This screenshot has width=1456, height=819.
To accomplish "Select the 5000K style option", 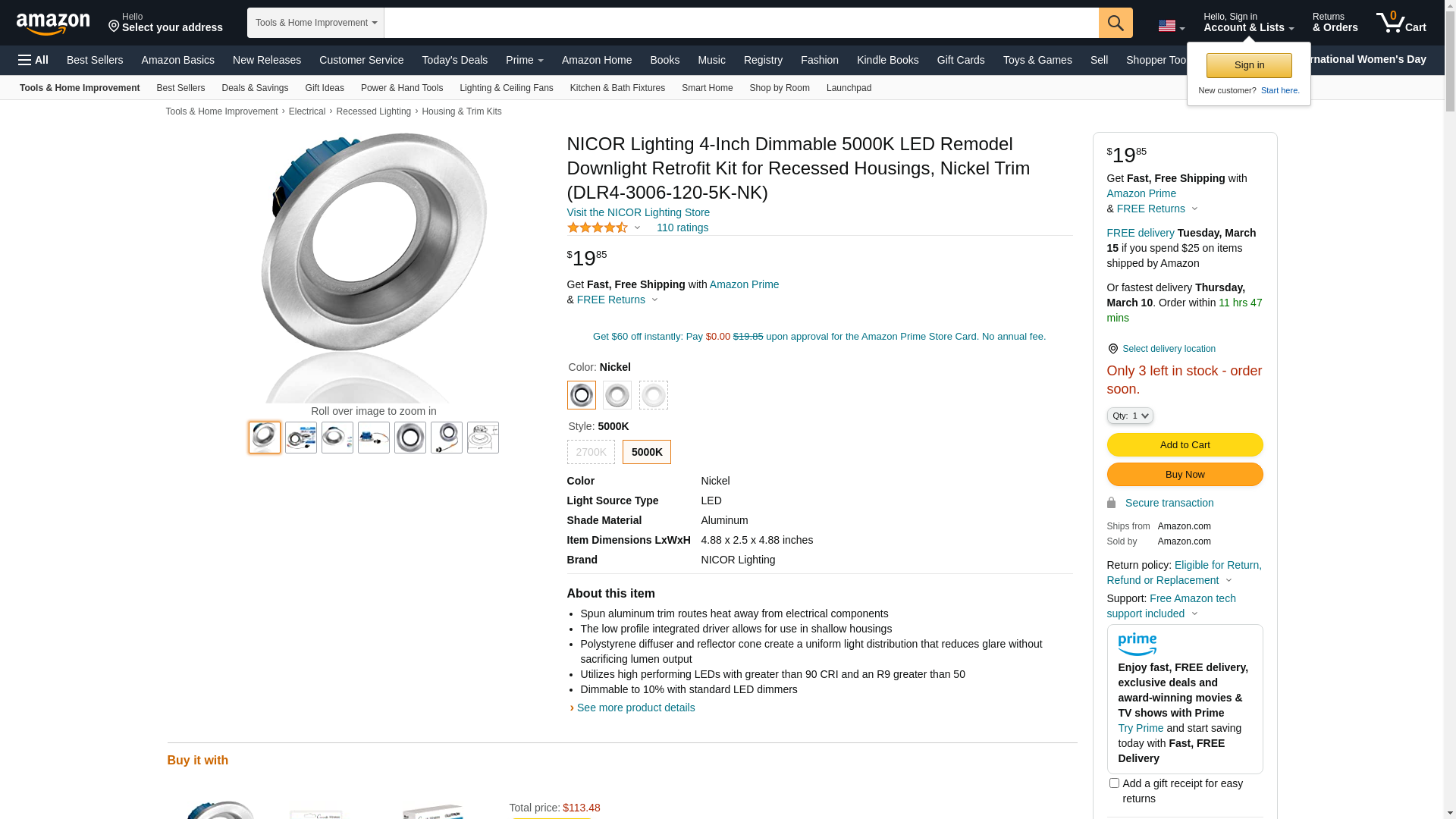I will (646, 452).
